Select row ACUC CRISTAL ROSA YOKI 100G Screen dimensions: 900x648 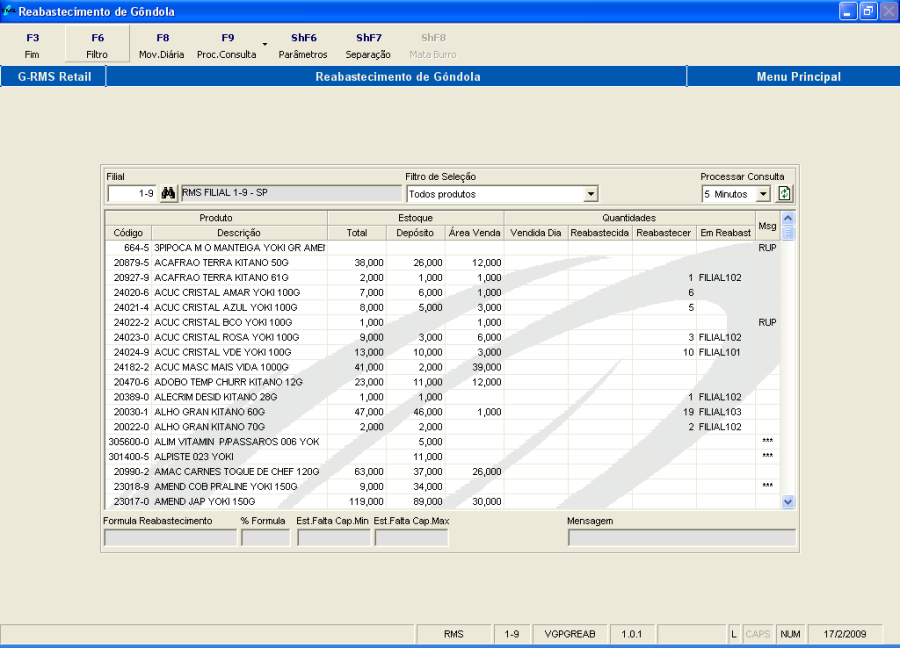click(442, 337)
